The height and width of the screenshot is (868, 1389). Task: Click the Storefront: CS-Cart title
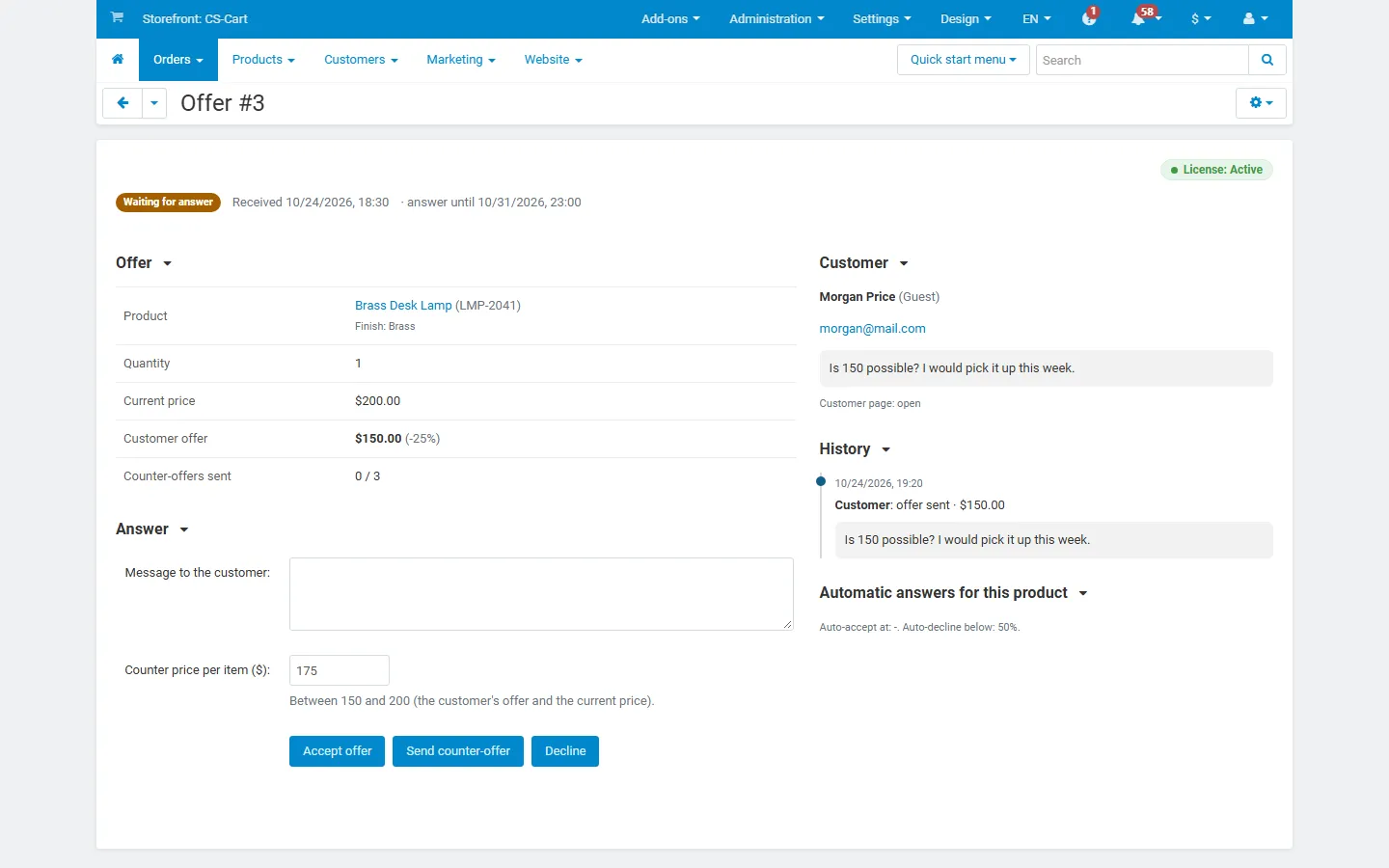(x=195, y=19)
